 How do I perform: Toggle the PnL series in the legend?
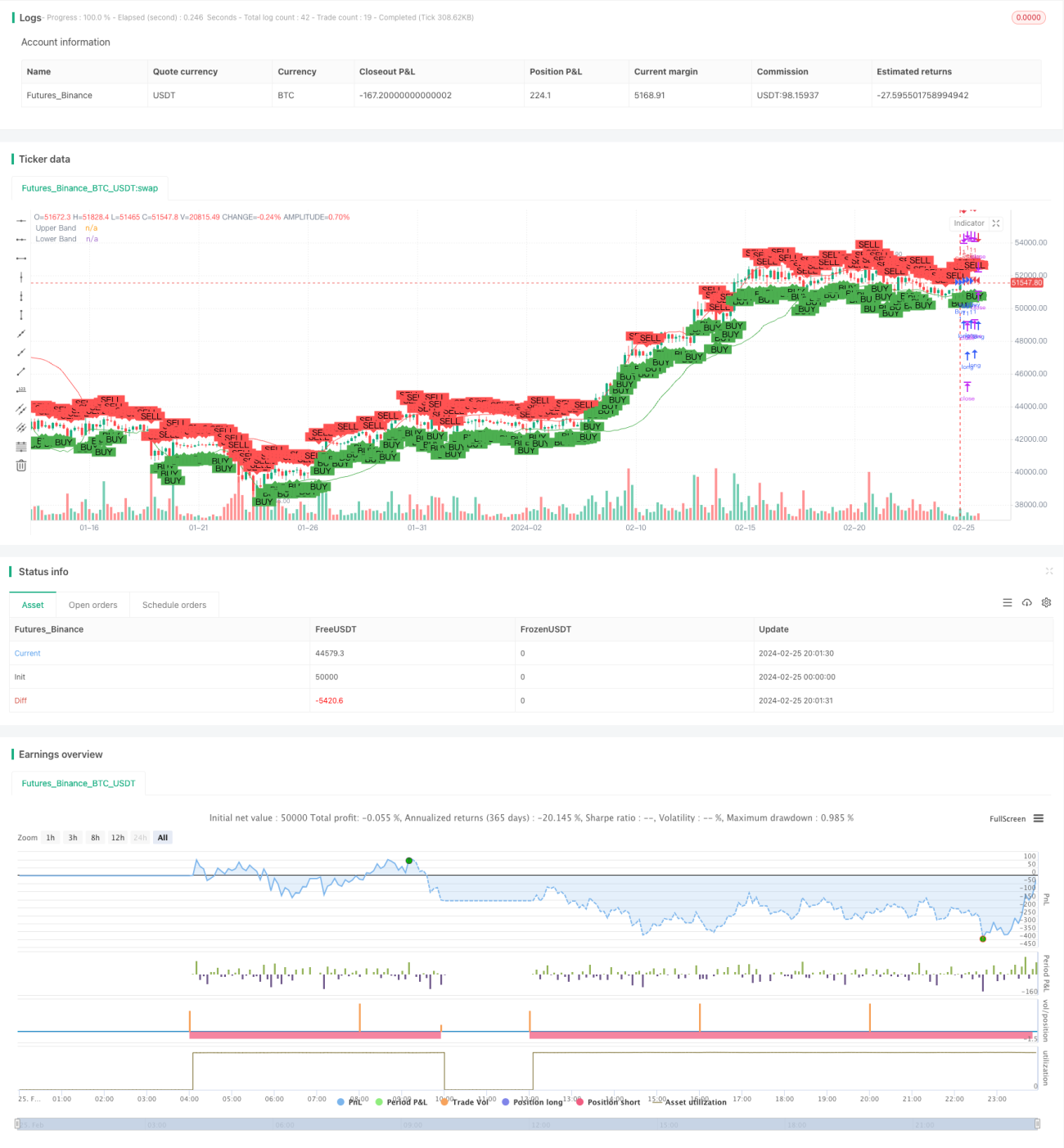coord(349,1102)
